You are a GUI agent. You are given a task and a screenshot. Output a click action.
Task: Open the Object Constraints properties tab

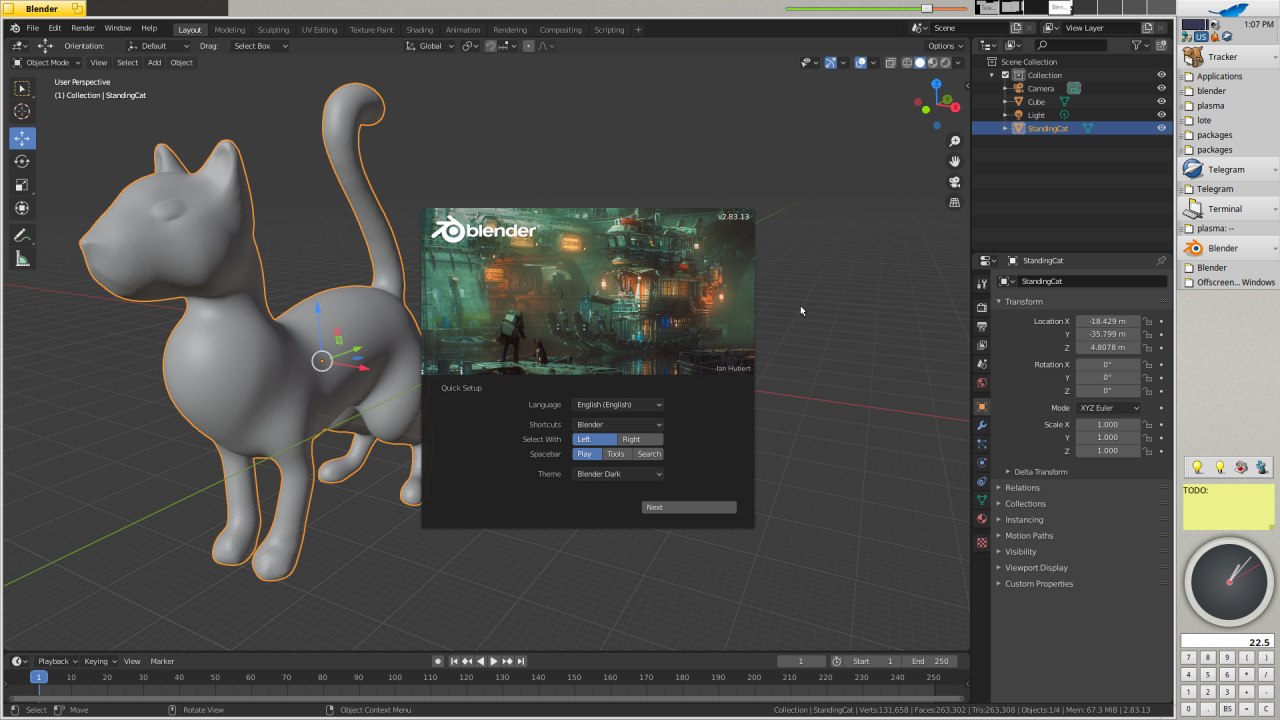pyautogui.click(x=982, y=482)
